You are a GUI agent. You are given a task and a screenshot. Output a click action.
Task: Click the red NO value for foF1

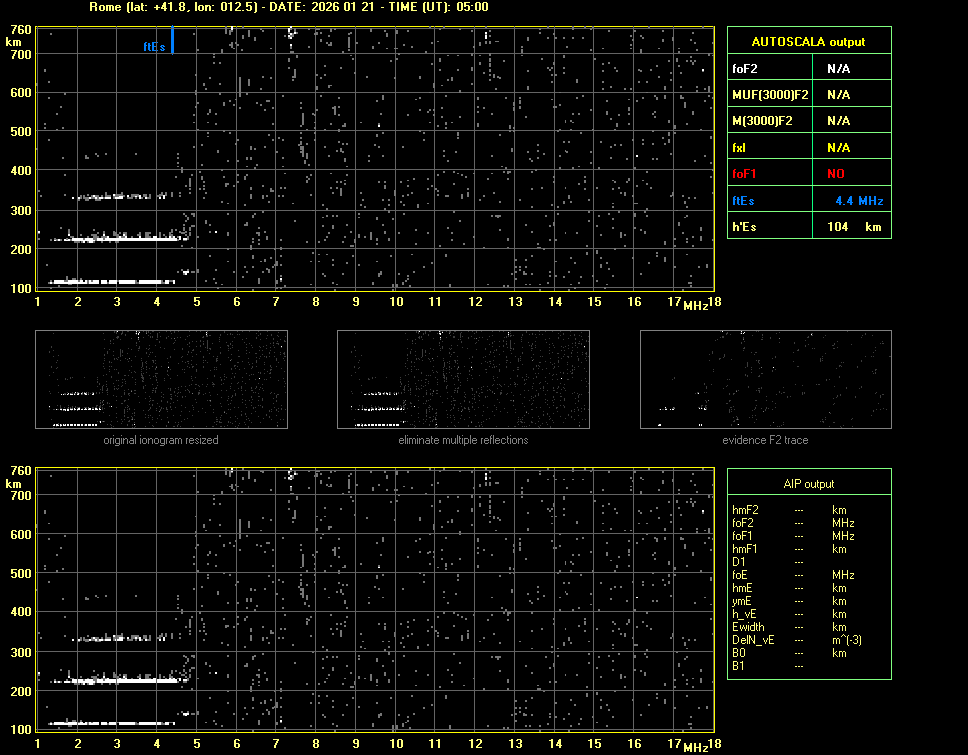(835, 174)
